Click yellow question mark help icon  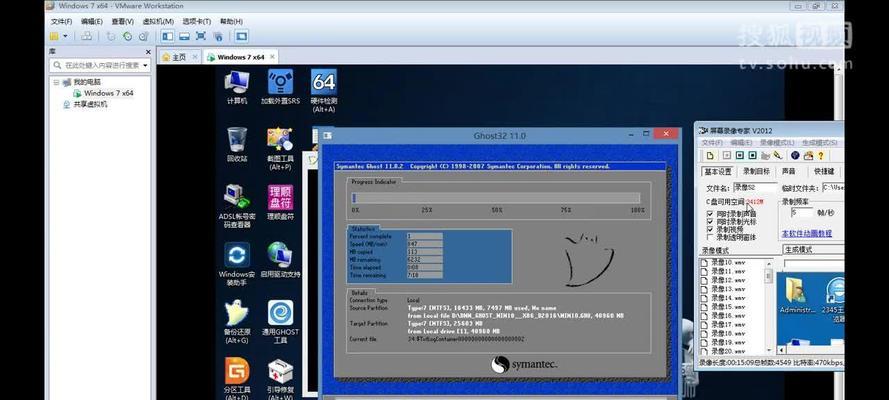click(x=820, y=155)
